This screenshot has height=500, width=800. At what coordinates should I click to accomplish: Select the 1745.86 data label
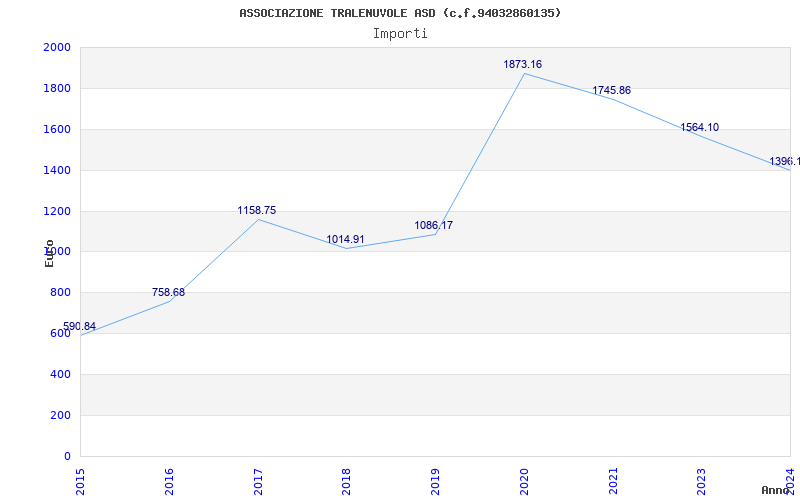tap(611, 90)
